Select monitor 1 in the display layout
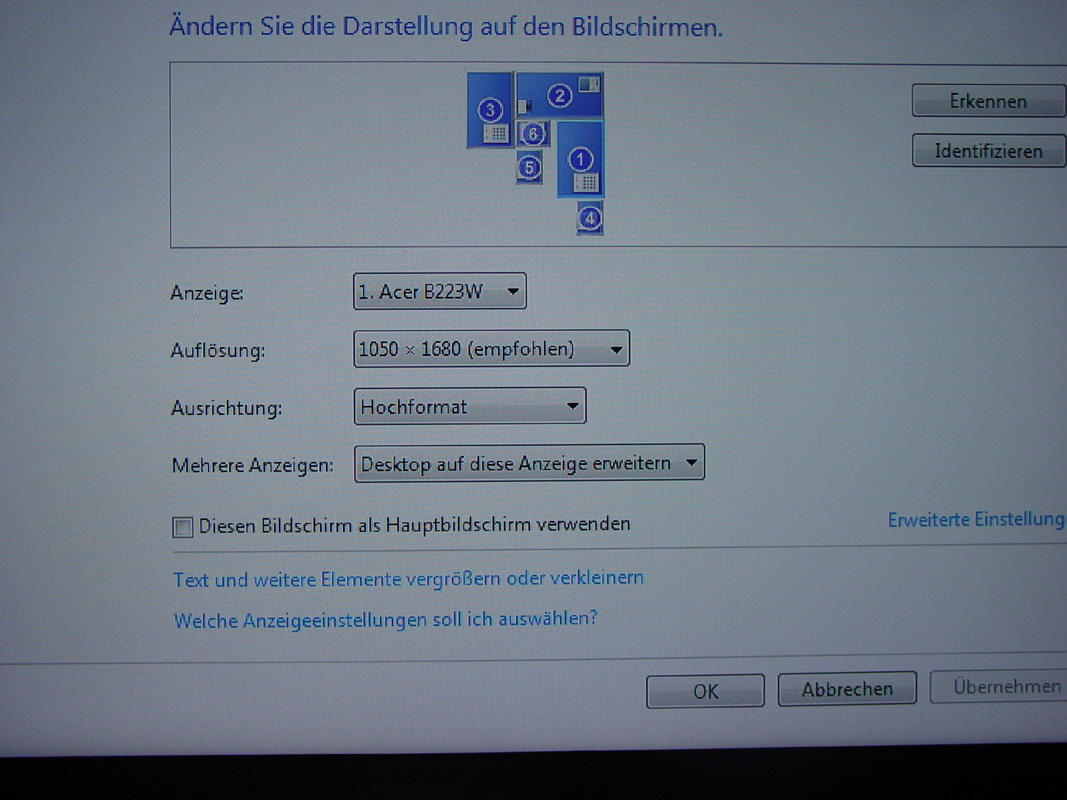This screenshot has height=800, width=1067. [581, 158]
